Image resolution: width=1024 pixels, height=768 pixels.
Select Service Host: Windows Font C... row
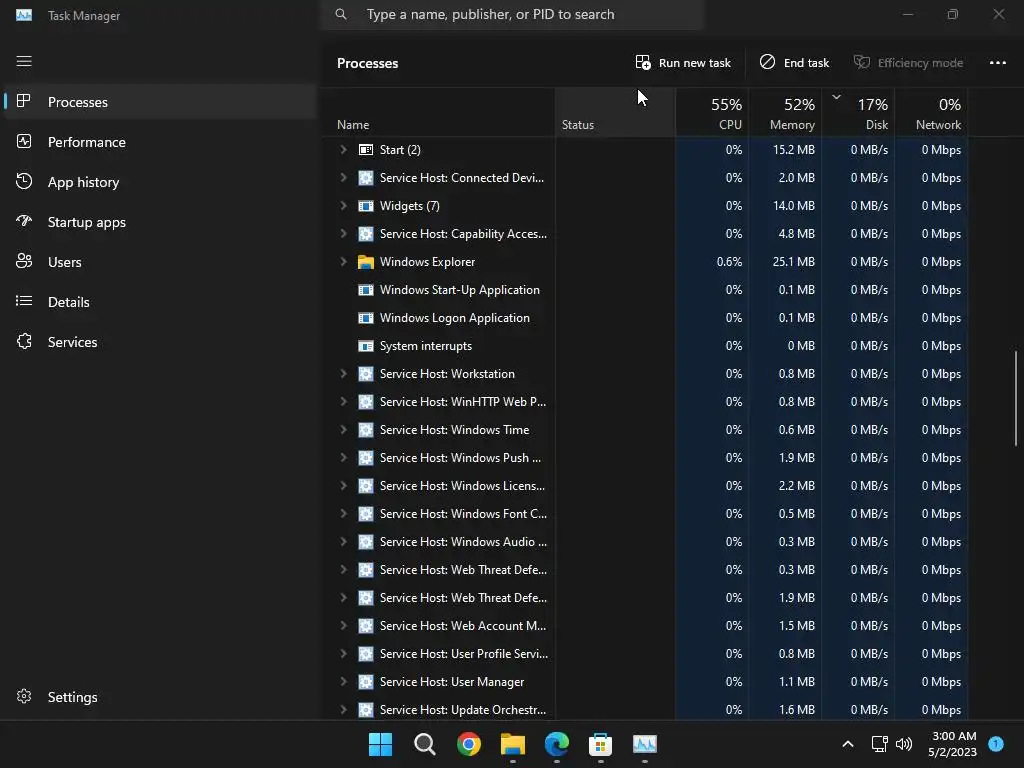coord(645,514)
